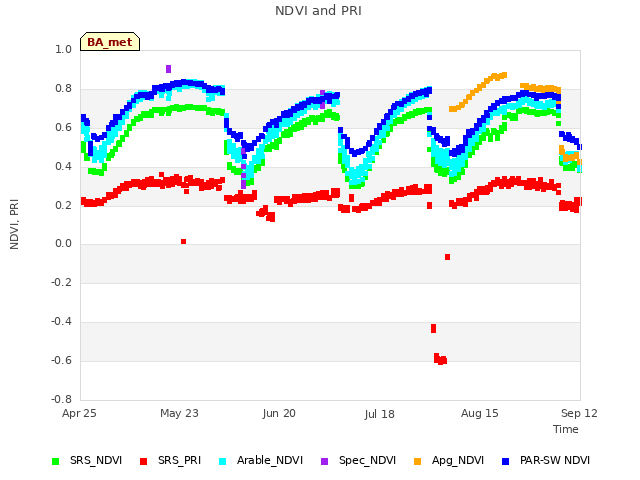The width and height of the screenshot is (640, 480).
Task: Click the 0.2 y-axis tick label
Action: tap(63, 205)
